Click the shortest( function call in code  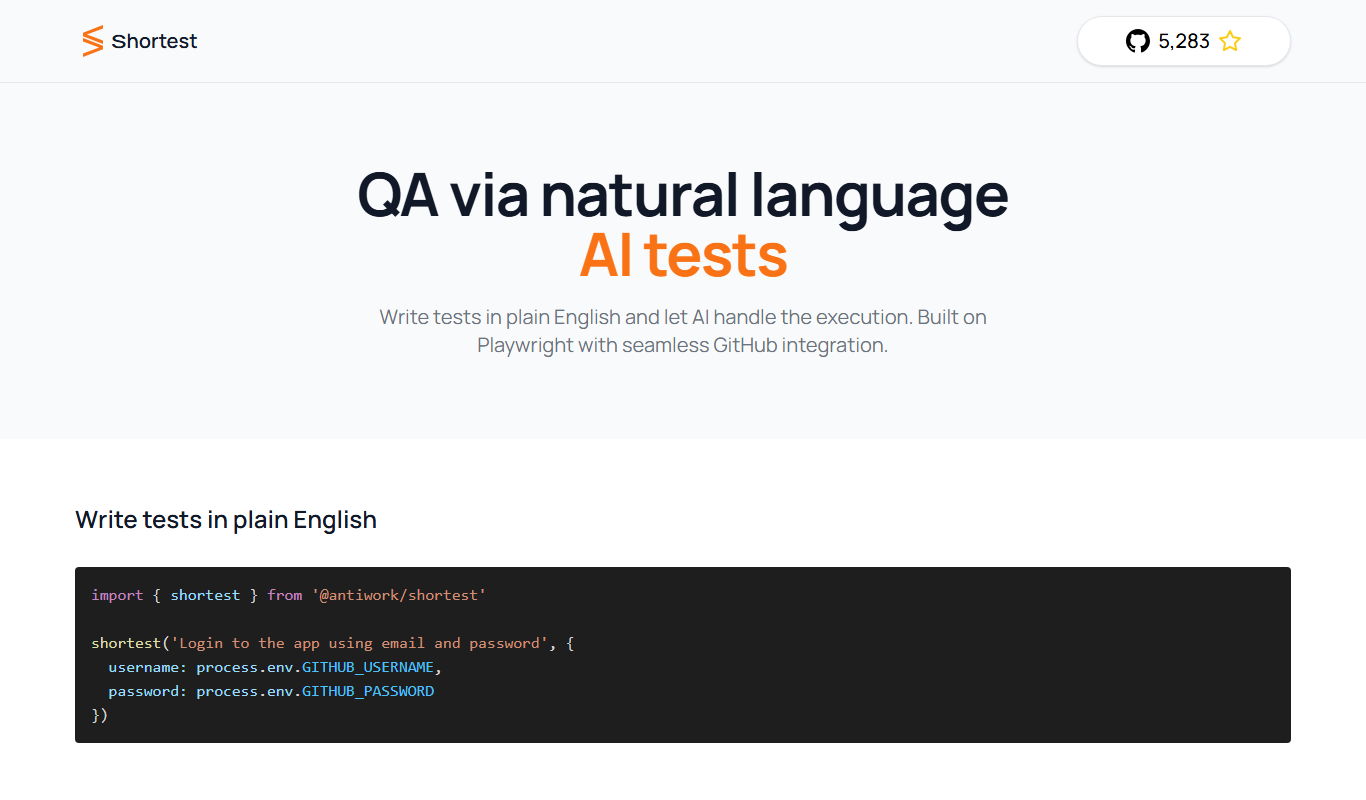click(x=131, y=643)
